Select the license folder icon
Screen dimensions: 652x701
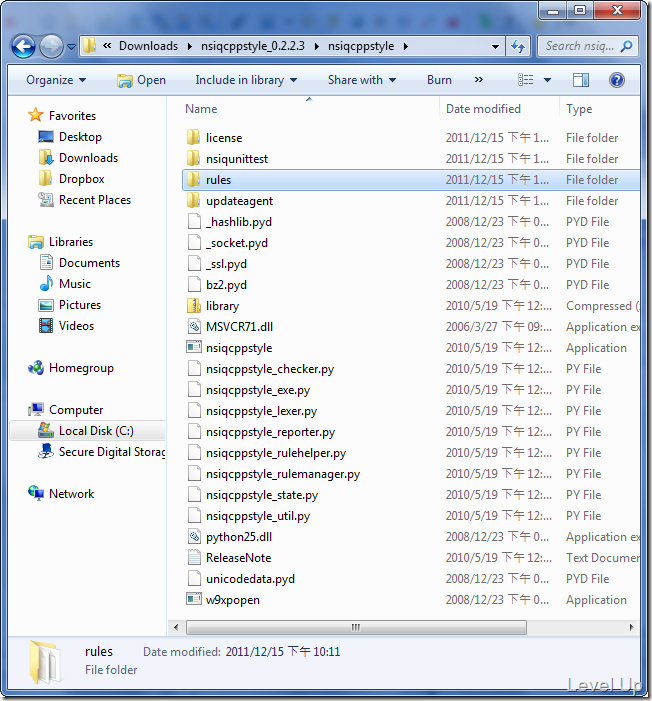click(194, 137)
